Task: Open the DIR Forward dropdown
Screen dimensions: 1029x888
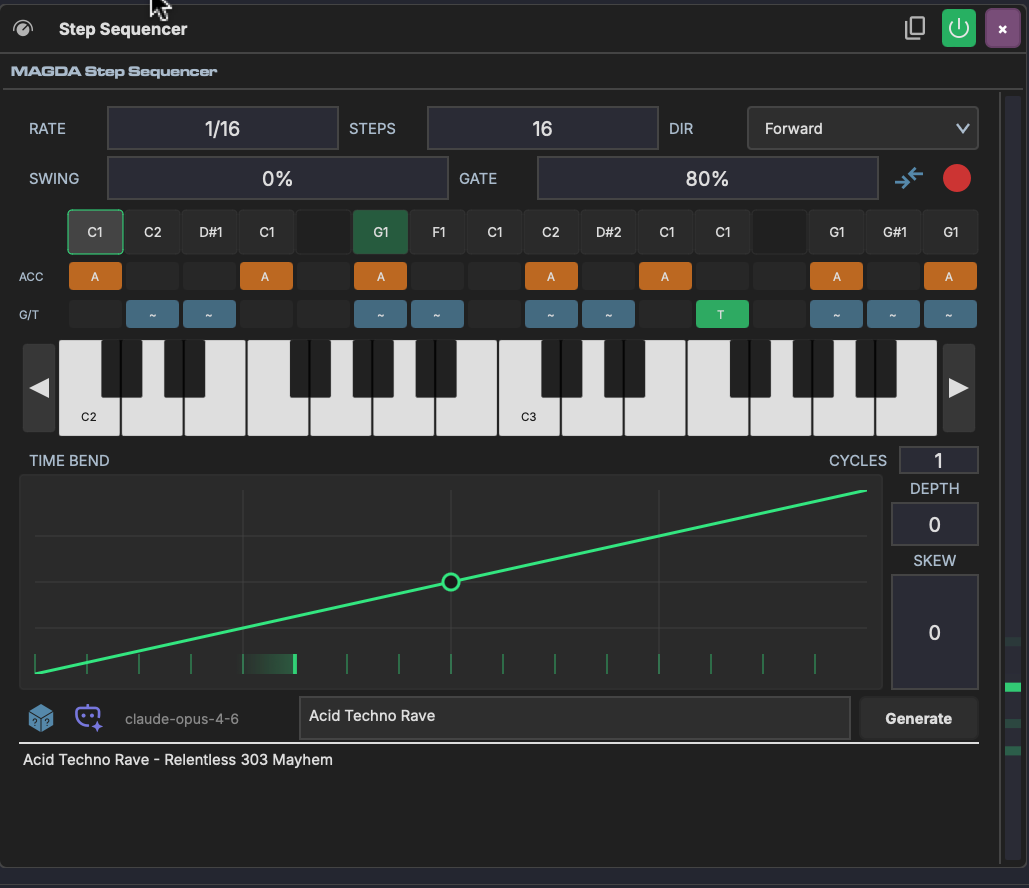Action: [862, 128]
